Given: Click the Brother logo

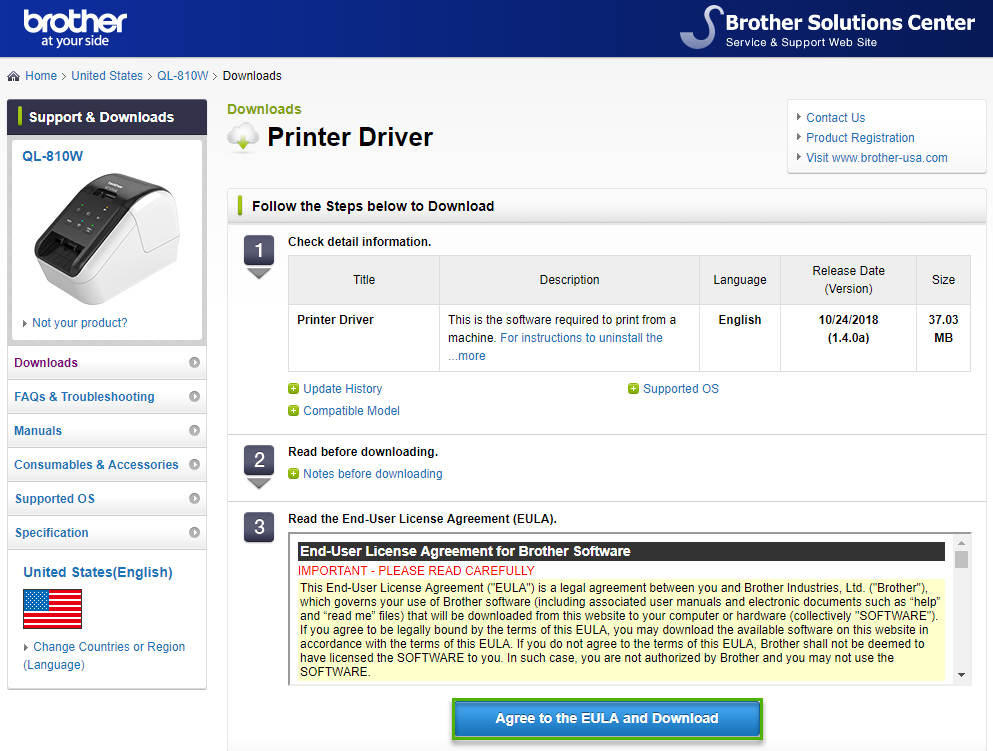Looking at the screenshot, I should click(75, 28).
